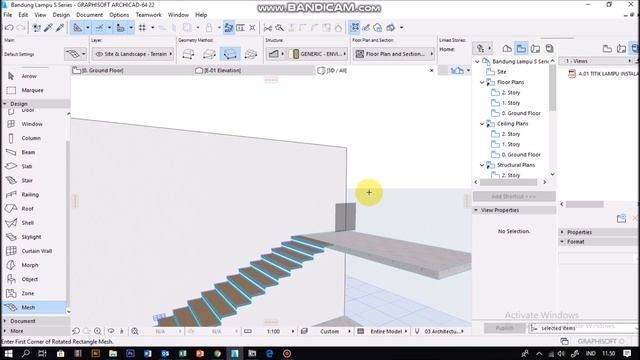Click the Orbit icon in bottom bar

[x=111, y=331]
